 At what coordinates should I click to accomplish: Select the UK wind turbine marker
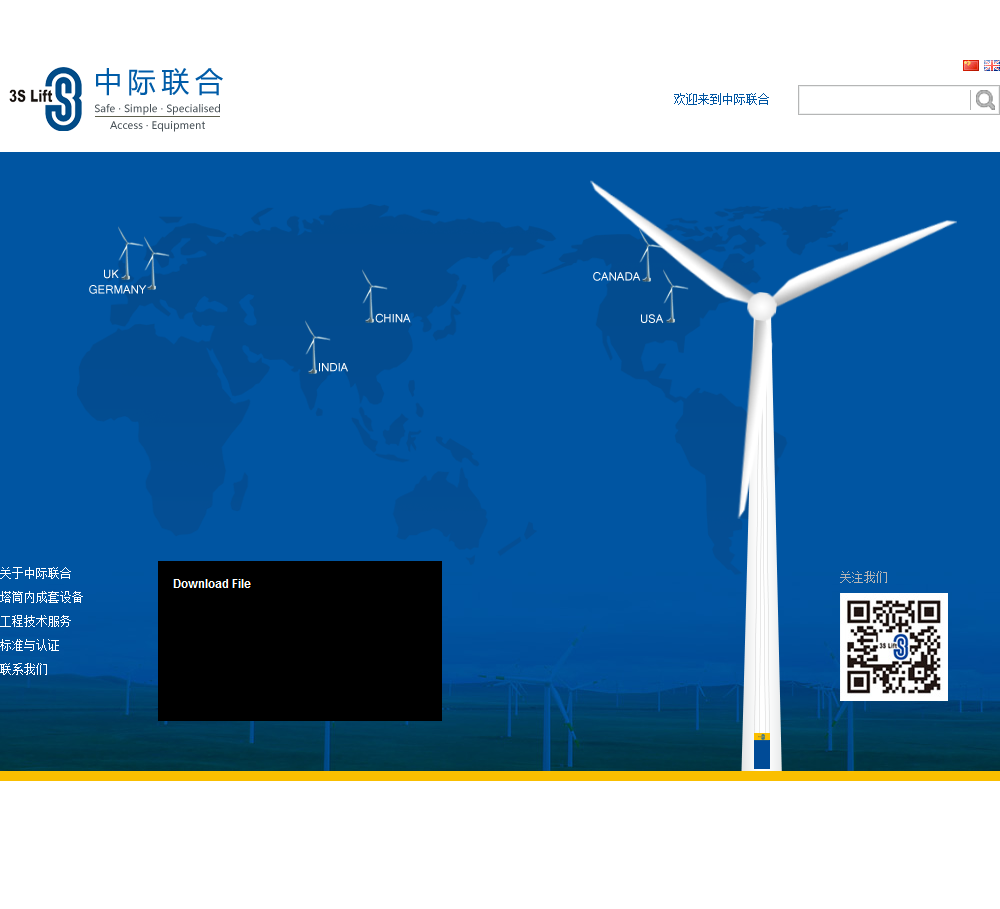(x=128, y=254)
